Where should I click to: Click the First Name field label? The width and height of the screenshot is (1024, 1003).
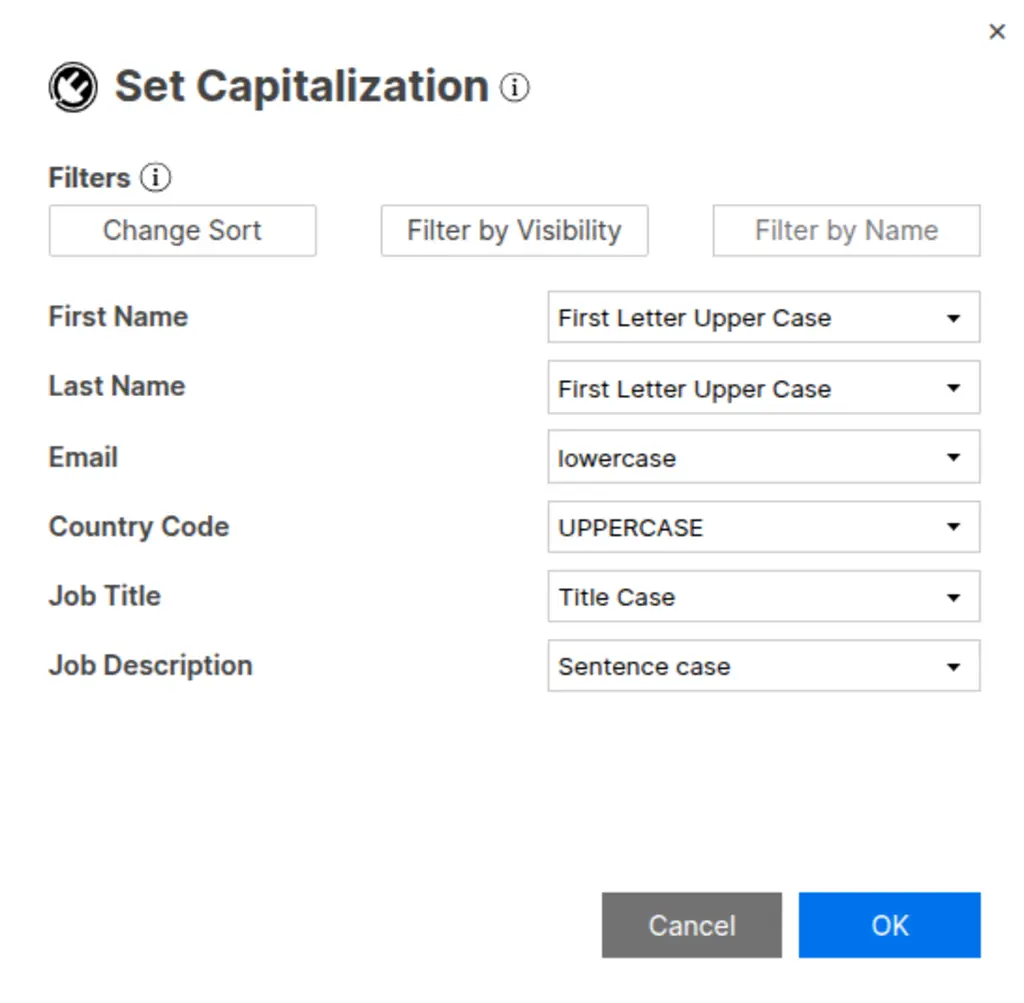(x=118, y=317)
